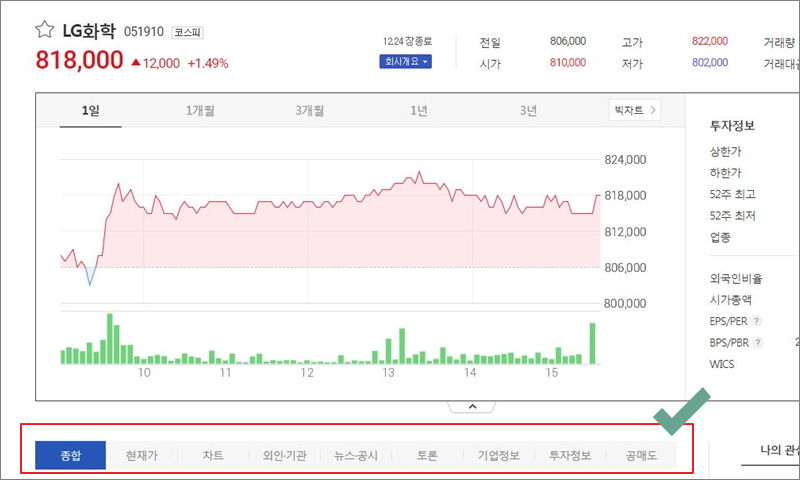The height and width of the screenshot is (480, 800).
Task: Click the +1.49% change percentage
Action: click(208, 63)
